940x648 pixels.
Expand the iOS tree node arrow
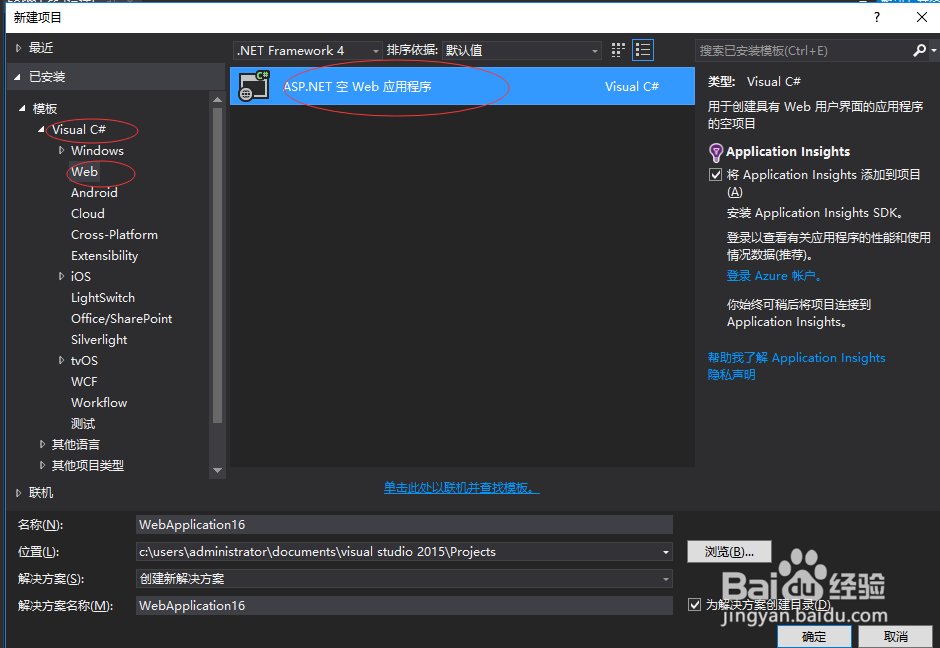pos(61,276)
